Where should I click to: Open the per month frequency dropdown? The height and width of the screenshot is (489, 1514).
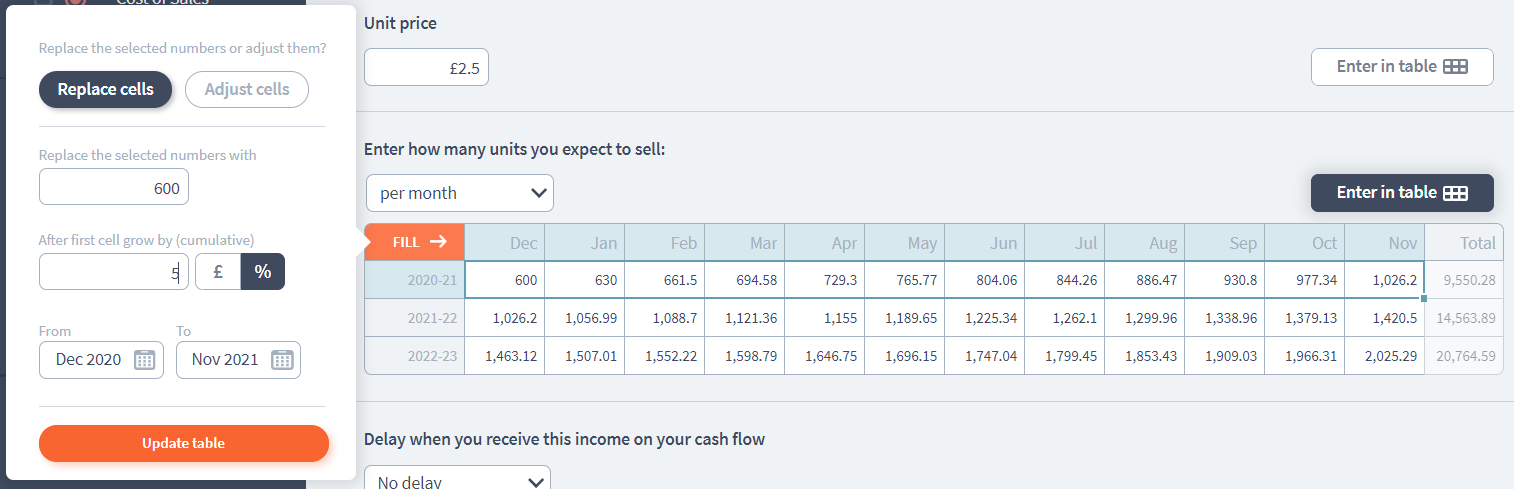[459, 193]
